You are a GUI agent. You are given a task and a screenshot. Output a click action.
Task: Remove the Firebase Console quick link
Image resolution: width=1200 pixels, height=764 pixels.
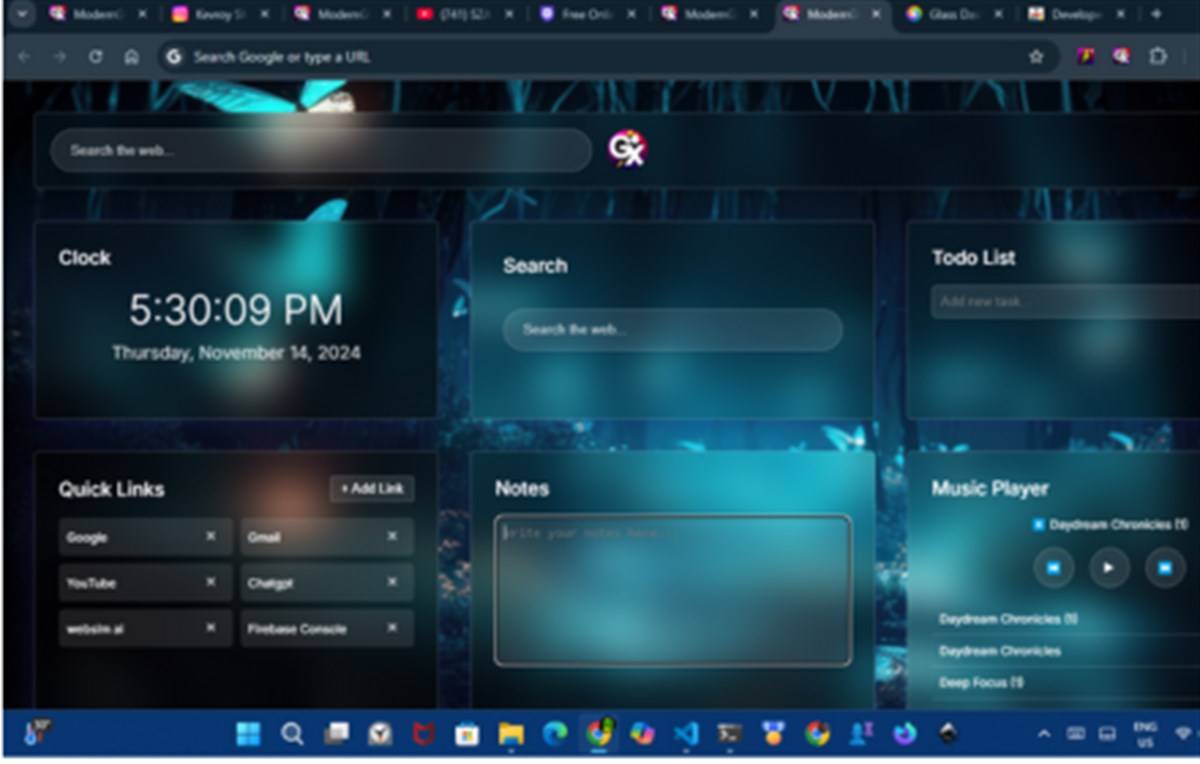392,627
